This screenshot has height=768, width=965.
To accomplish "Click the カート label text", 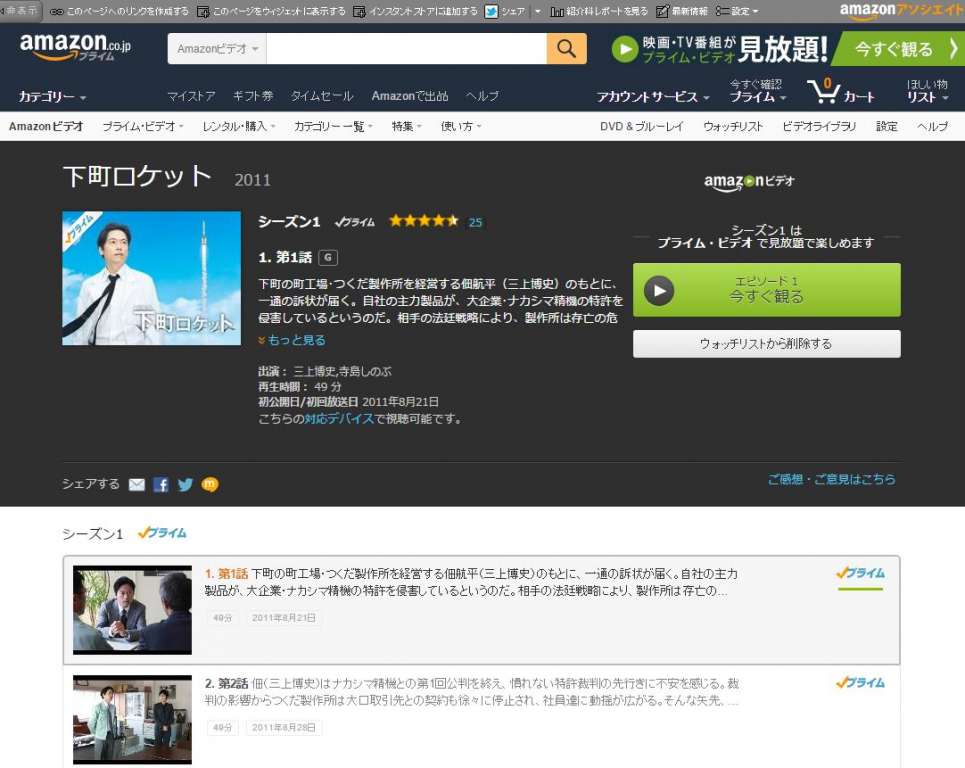I will pos(859,97).
